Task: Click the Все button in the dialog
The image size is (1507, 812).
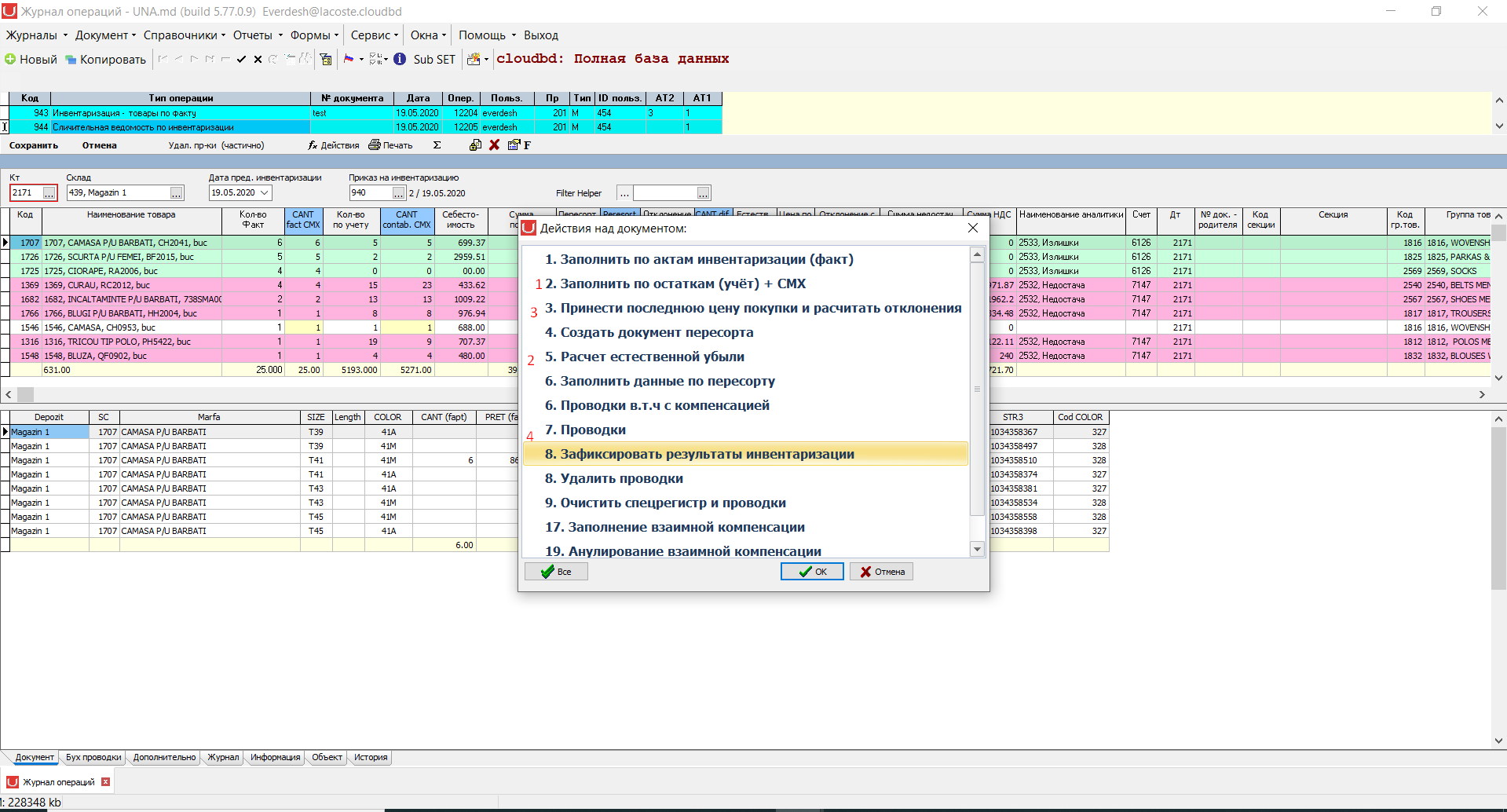Action: (x=556, y=572)
